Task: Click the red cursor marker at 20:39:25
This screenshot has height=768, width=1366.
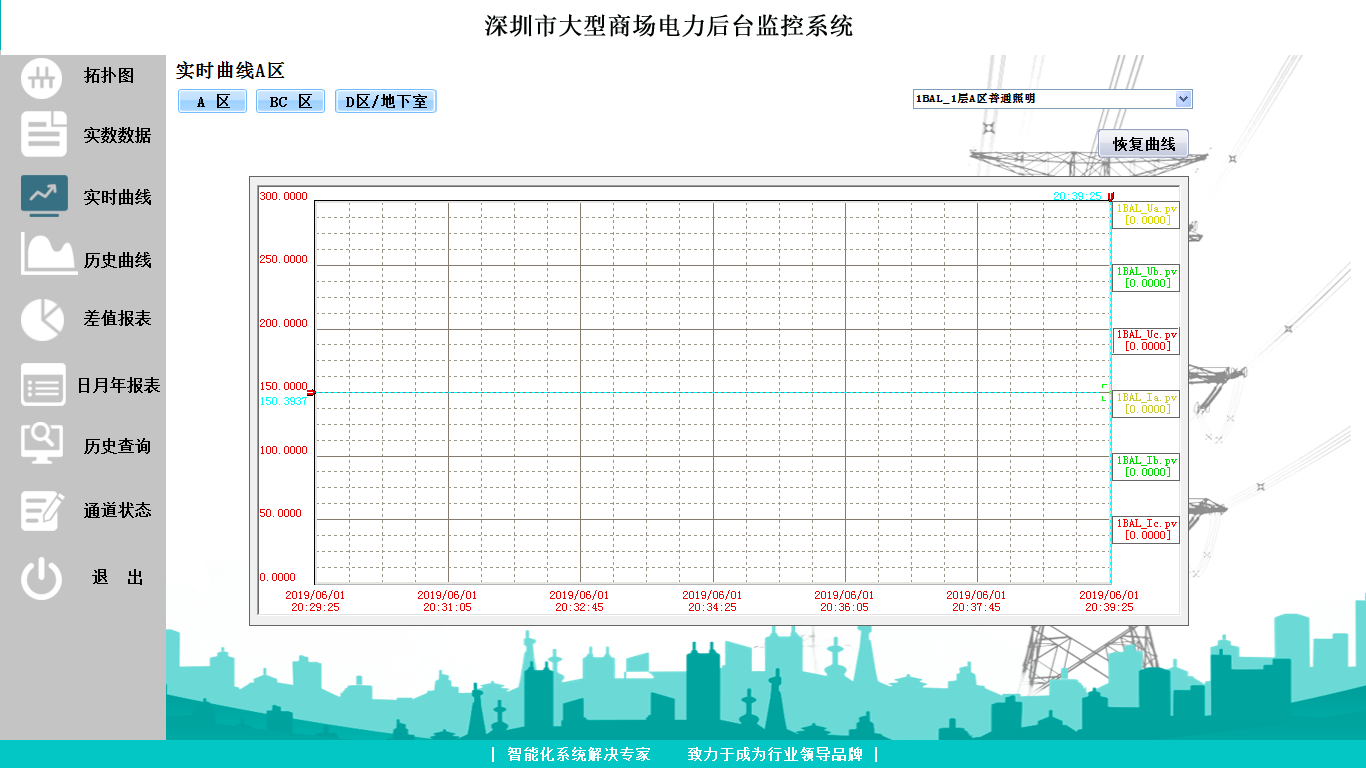Action: 1110,197
